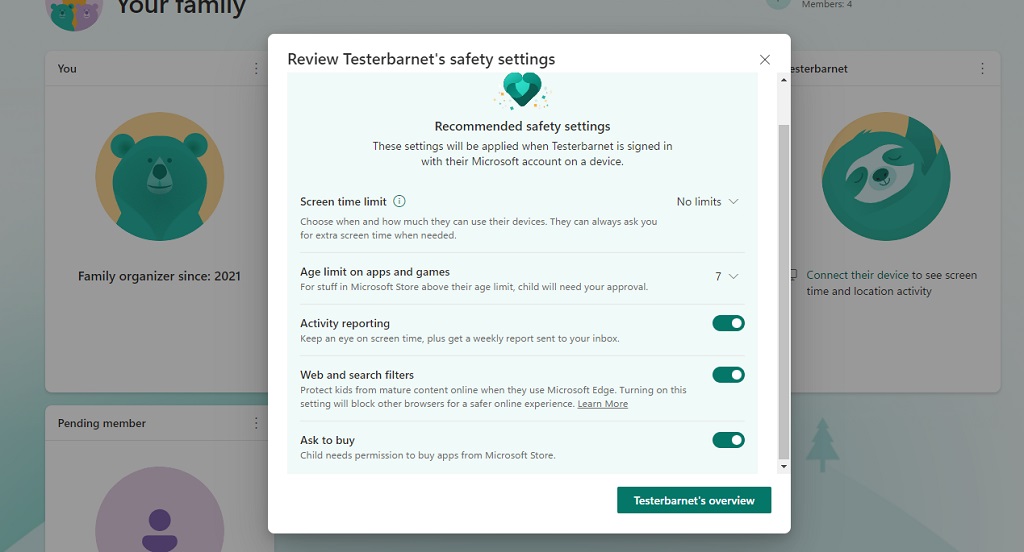The height and width of the screenshot is (552, 1024).
Task: Turn off Ask to buy toggle
Action: click(728, 440)
